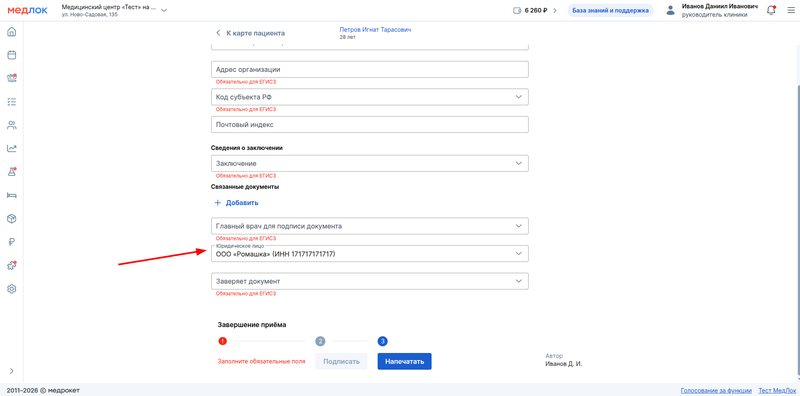Open the warehouse box icon
Screen dimensions: 800x396
(11, 219)
